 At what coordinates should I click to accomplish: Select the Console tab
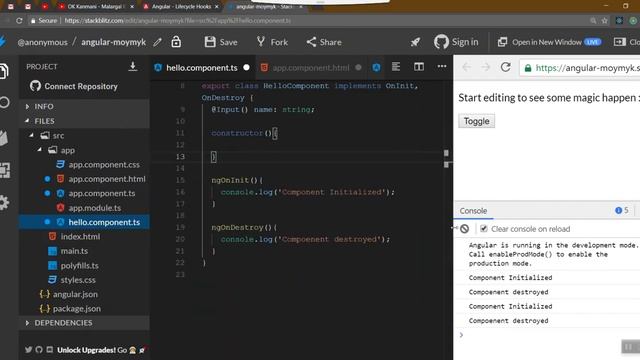473,211
